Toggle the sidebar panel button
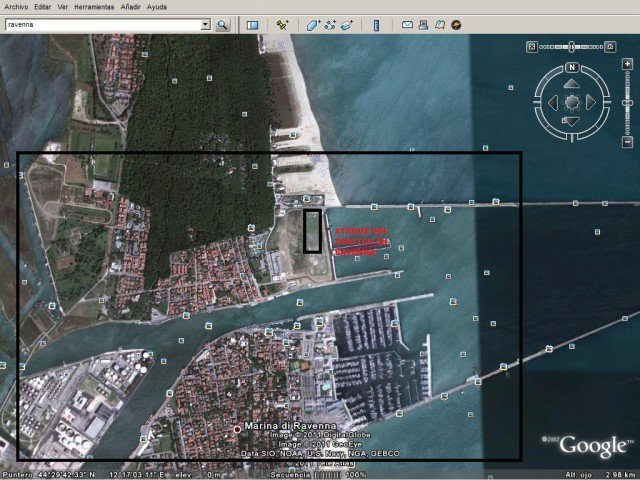 pyautogui.click(x=253, y=24)
